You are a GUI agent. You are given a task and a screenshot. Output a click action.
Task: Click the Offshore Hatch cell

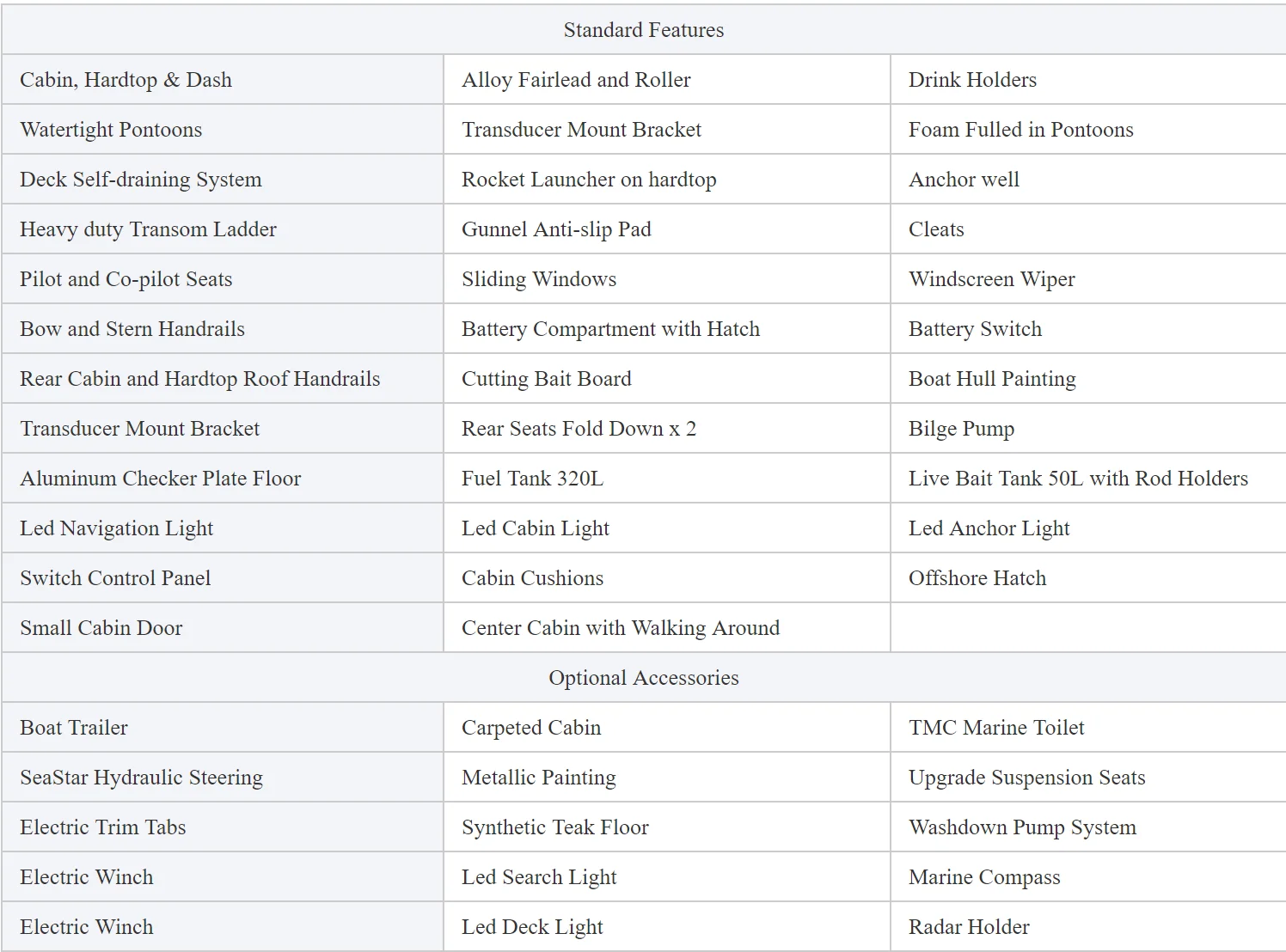977,578
